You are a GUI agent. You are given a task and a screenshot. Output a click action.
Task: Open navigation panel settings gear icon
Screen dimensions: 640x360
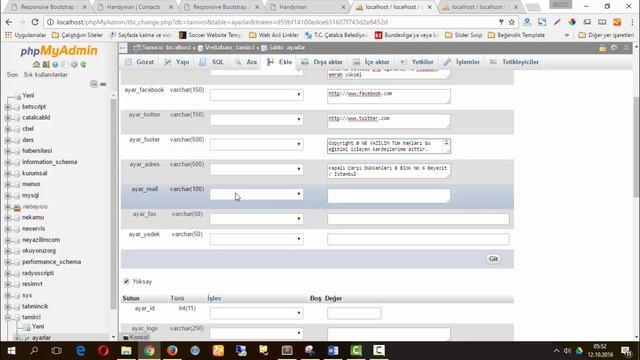[x=74, y=64]
